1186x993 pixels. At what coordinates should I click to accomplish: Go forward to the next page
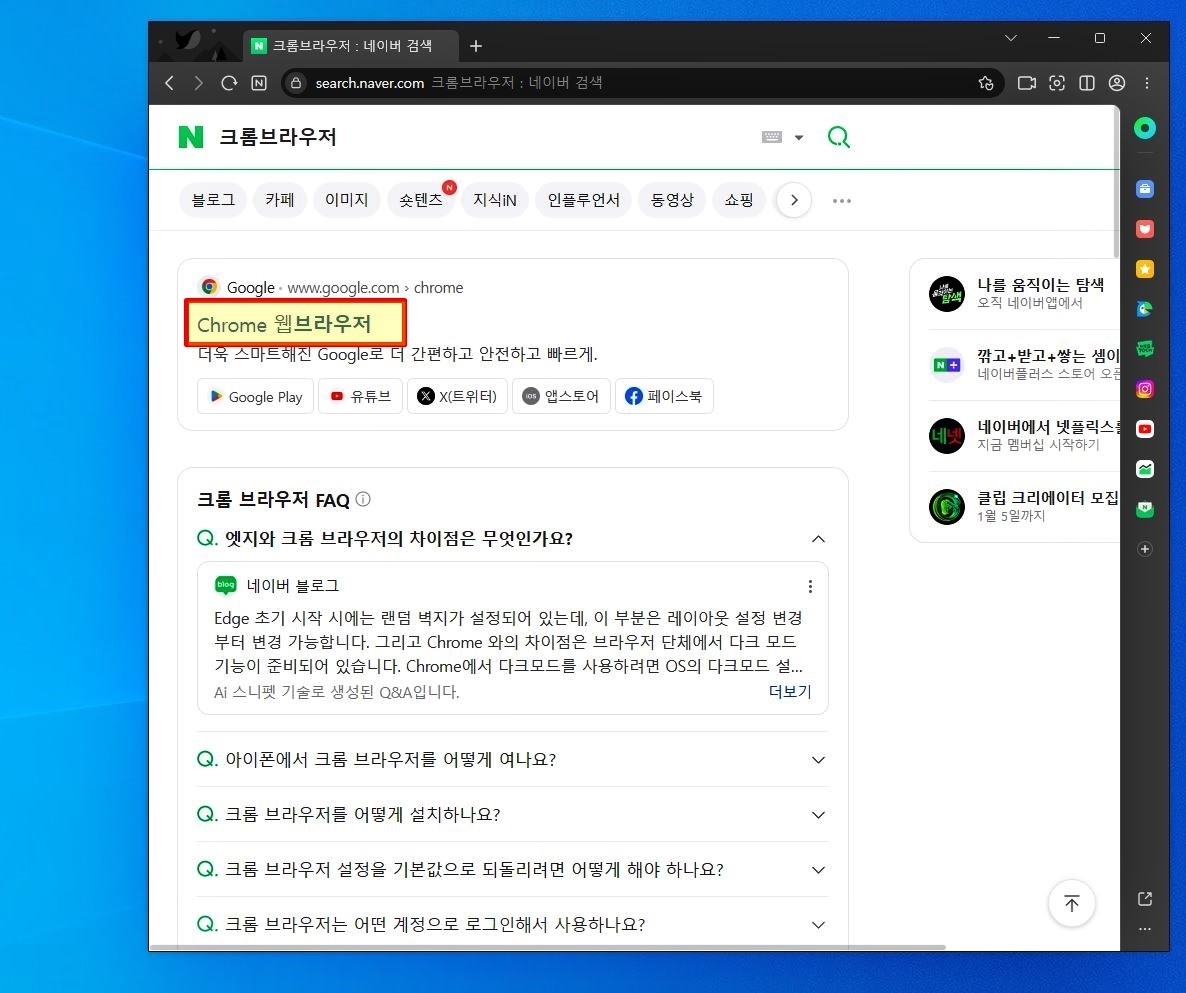(198, 83)
